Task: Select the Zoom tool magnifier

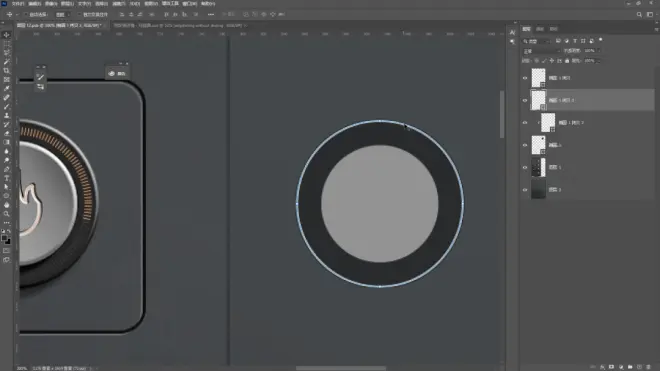Action: (x=6, y=214)
